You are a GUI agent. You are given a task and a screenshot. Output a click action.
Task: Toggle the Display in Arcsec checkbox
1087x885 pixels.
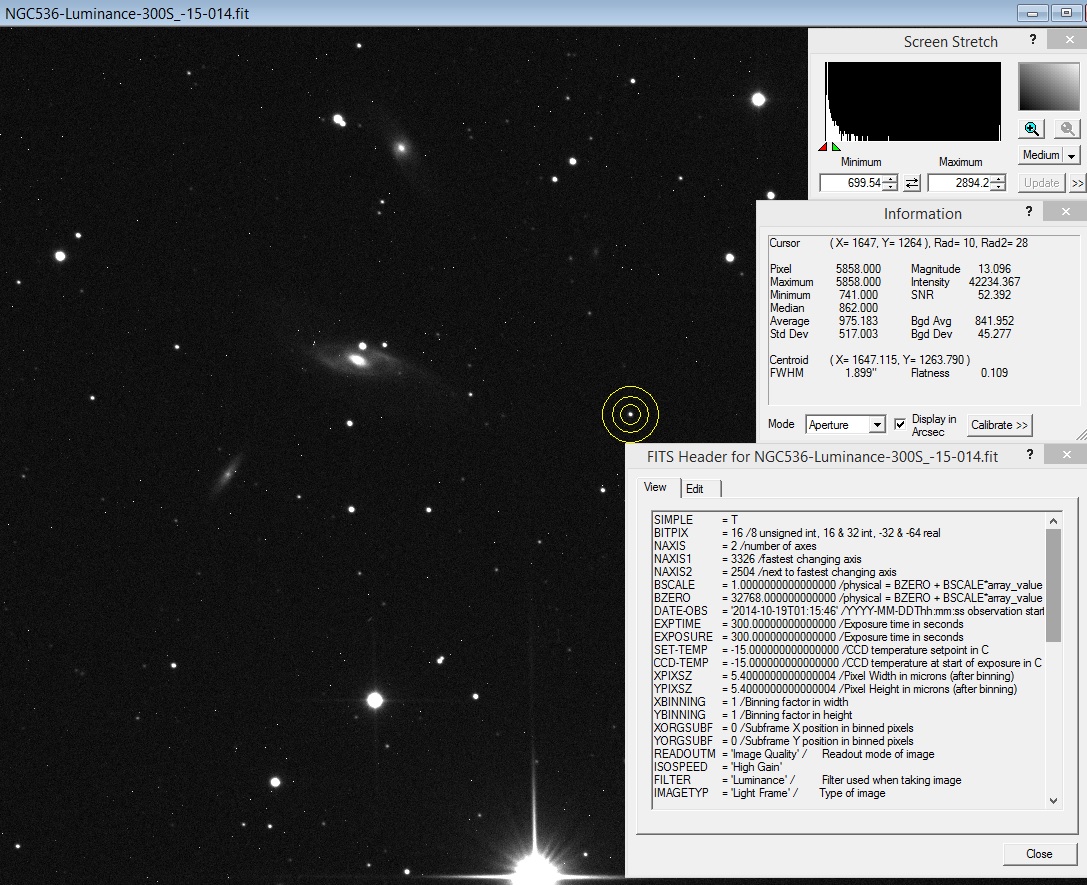coord(899,423)
